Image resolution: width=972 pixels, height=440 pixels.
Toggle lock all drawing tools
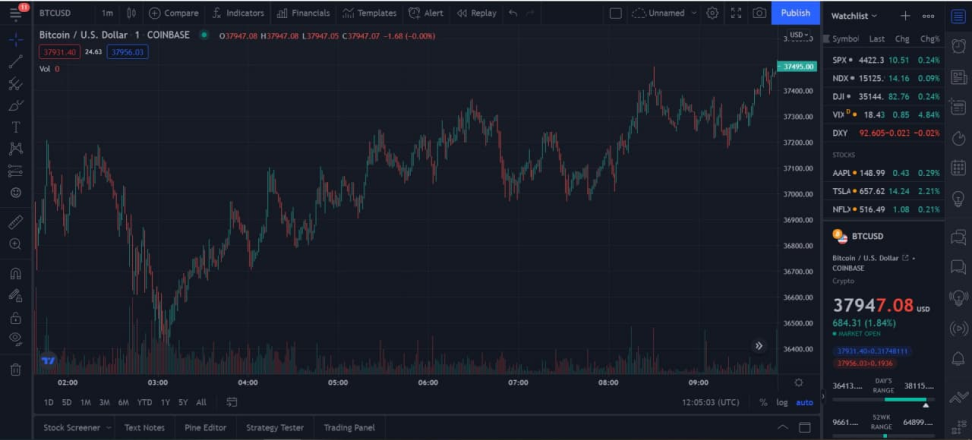pos(16,318)
